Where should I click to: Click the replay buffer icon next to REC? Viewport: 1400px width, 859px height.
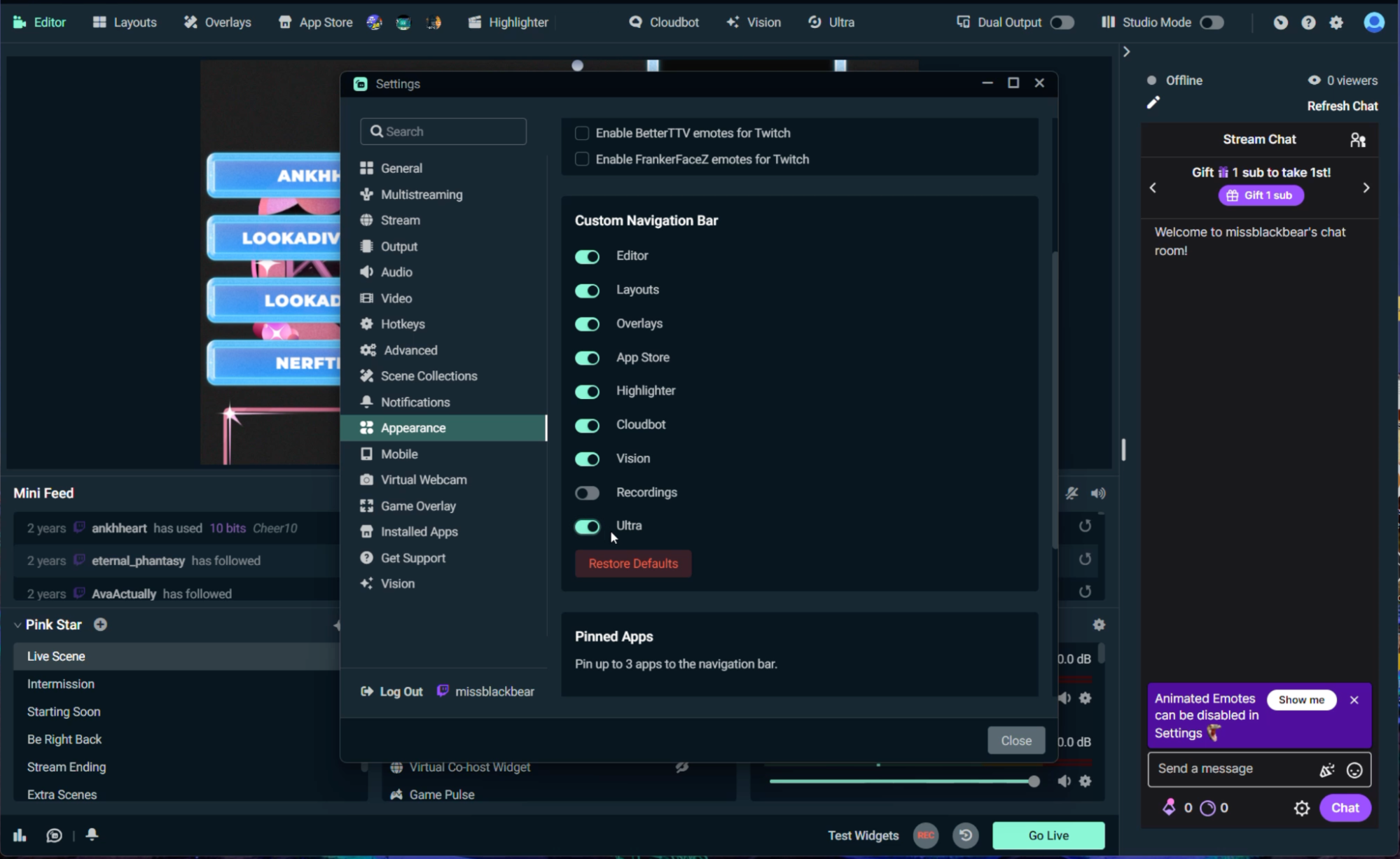pos(966,835)
